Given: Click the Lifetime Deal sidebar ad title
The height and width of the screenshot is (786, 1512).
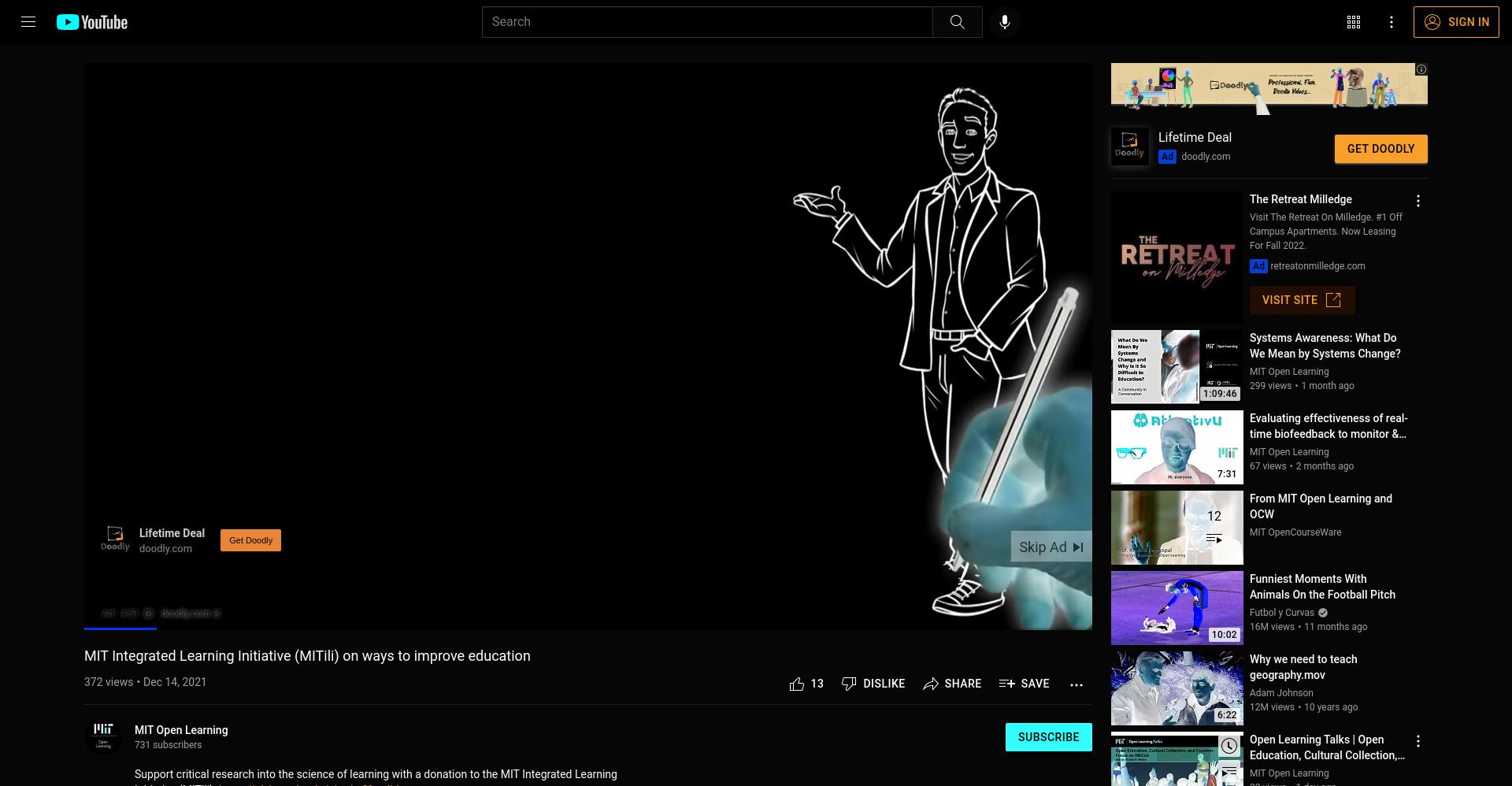Looking at the screenshot, I should coord(1195,137).
